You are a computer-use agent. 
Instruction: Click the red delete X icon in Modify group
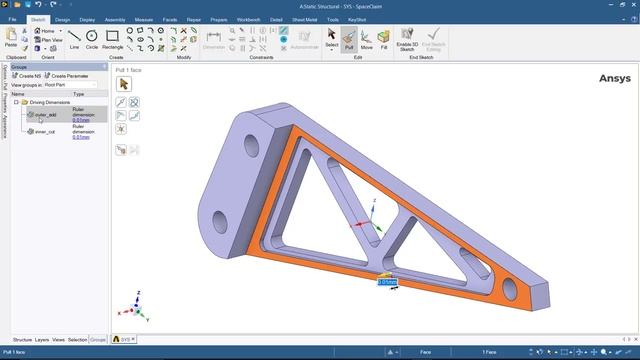pyautogui.click(x=184, y=31)
